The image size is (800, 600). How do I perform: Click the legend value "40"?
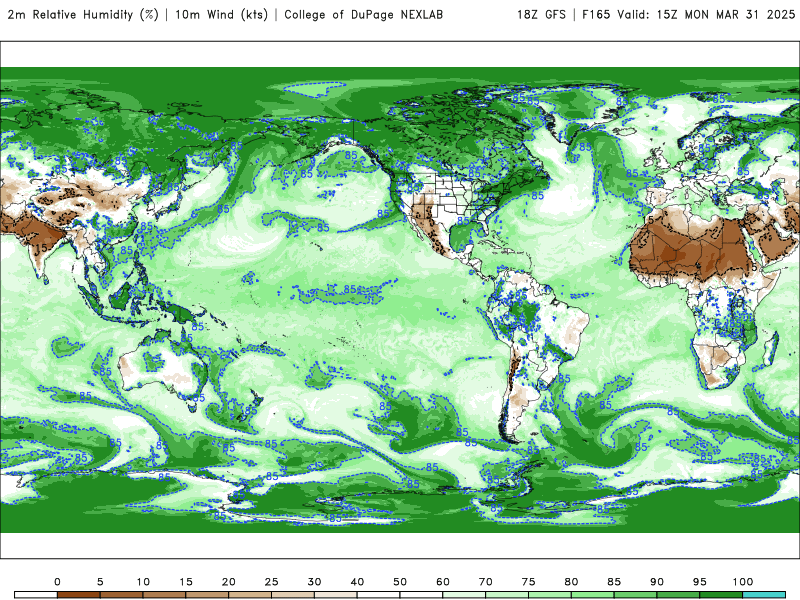[357, 582]
